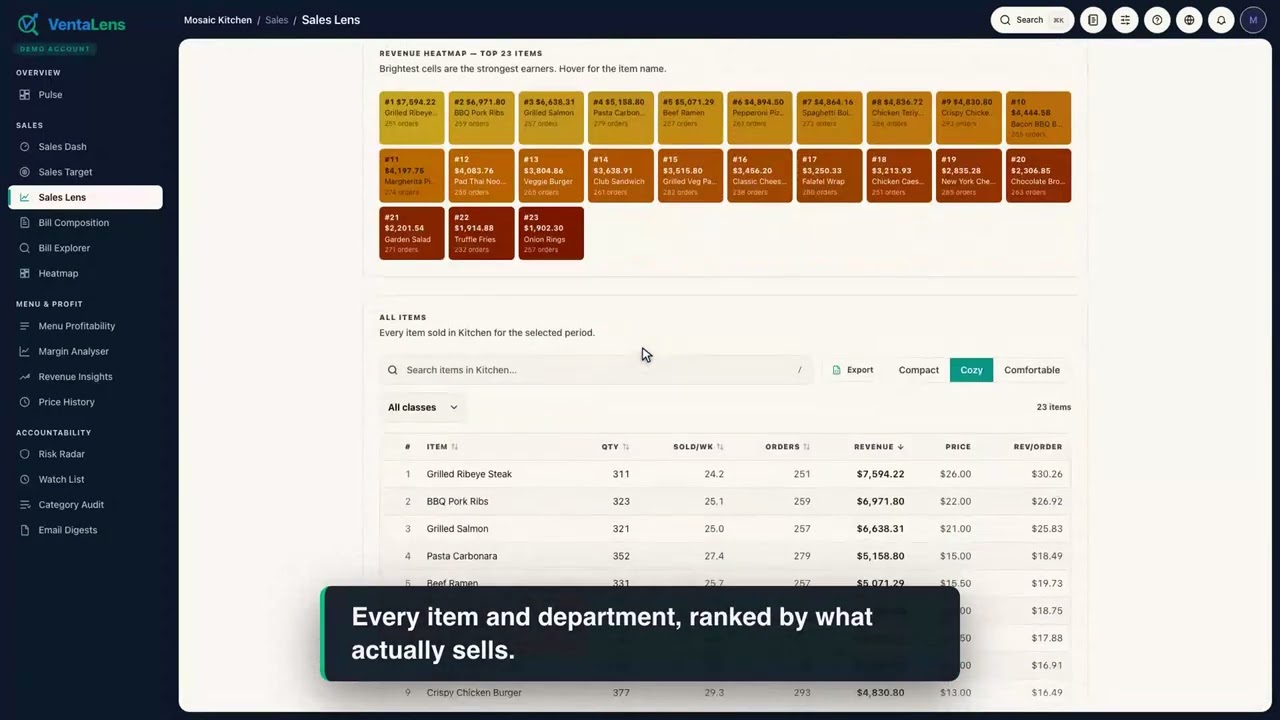Click #1 Grilled Ribeye heatmap cell
This screenshot has width=1280, height=720.
(412, 118)
